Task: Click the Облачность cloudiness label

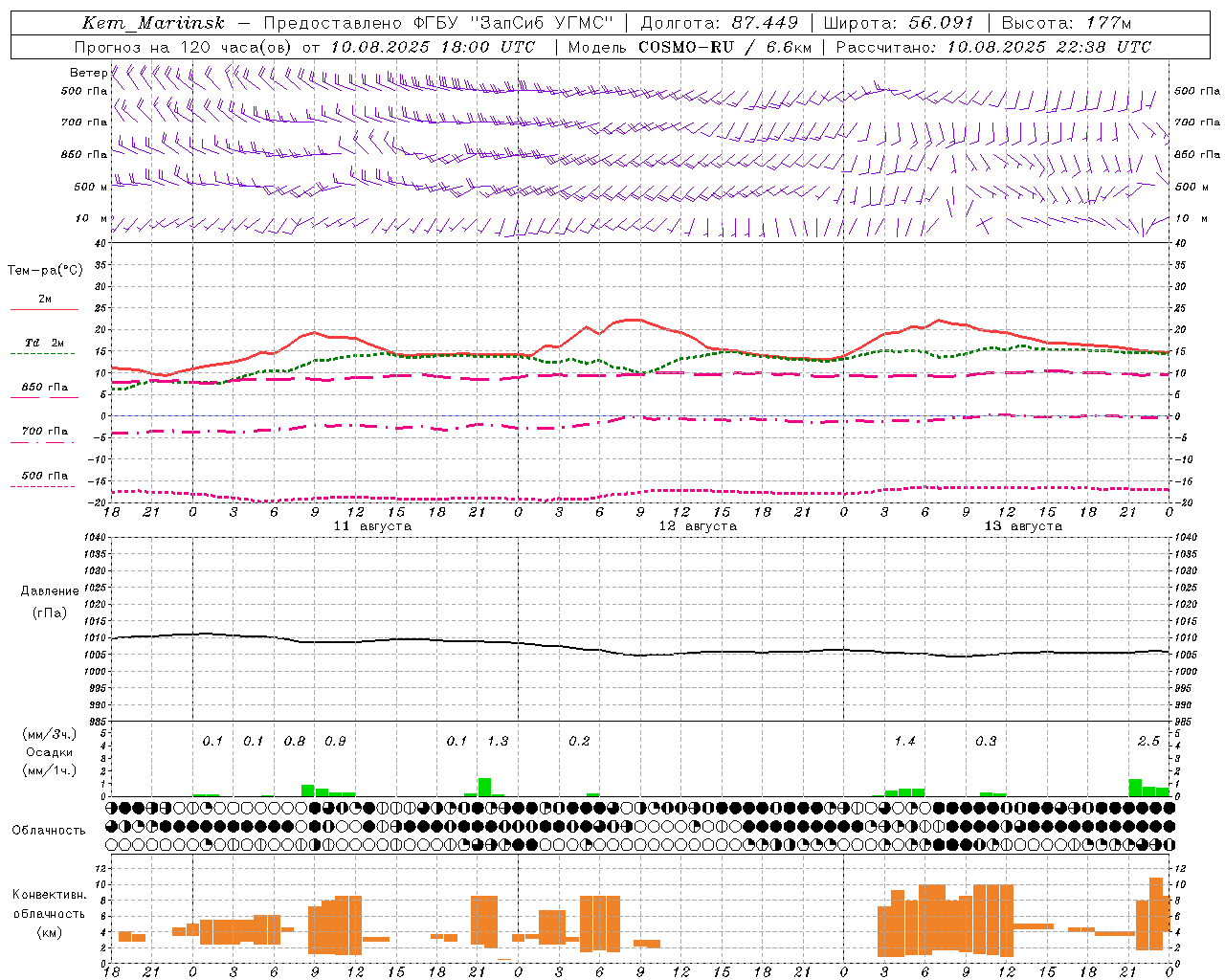Action: point(49,831)
